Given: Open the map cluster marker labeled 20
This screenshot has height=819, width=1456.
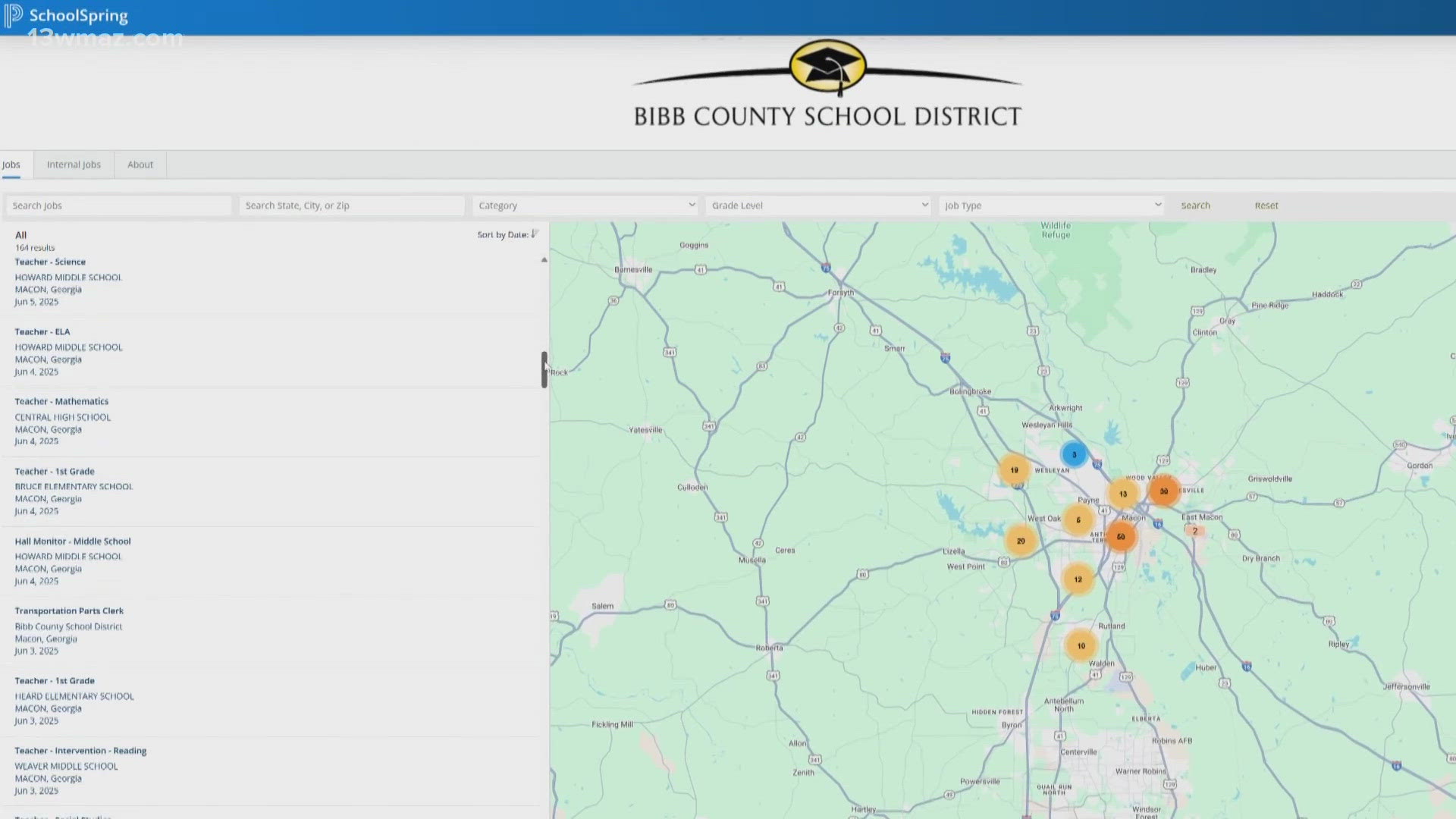Looking at the screenshot, I should click(1021, 541).
